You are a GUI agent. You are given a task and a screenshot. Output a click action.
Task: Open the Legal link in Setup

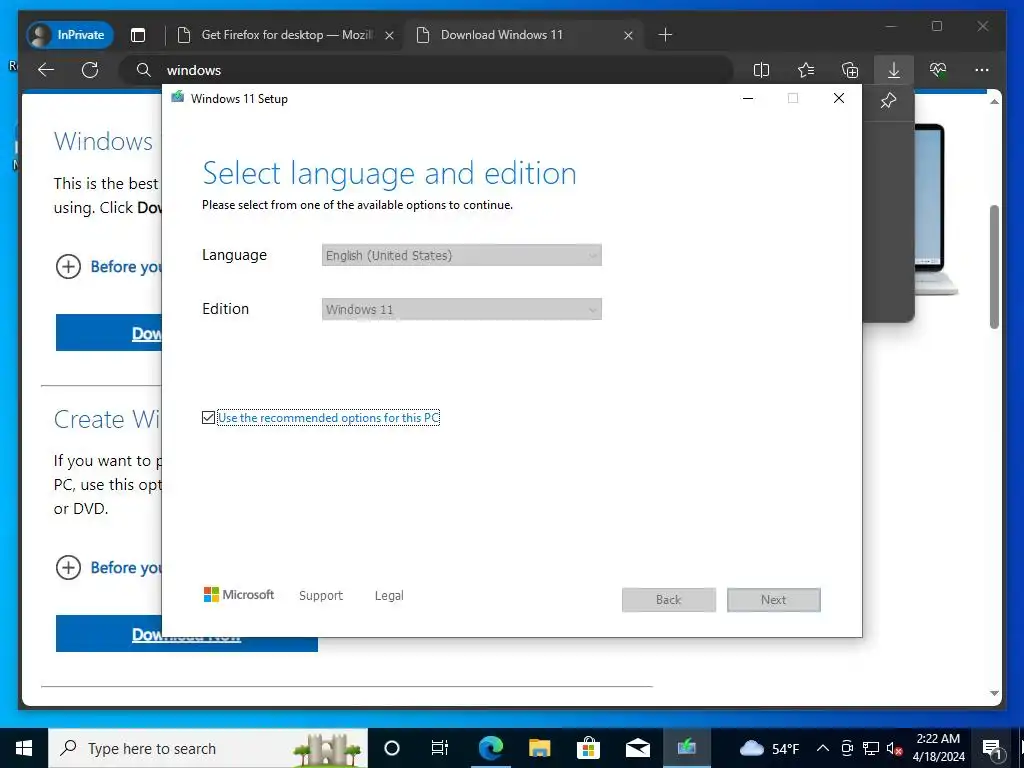tap(389, 596)
